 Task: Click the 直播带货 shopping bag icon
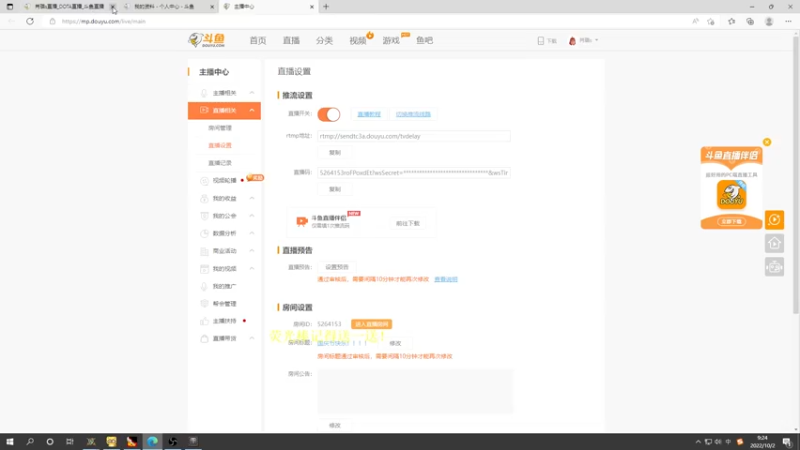click(x=204, y=339)
